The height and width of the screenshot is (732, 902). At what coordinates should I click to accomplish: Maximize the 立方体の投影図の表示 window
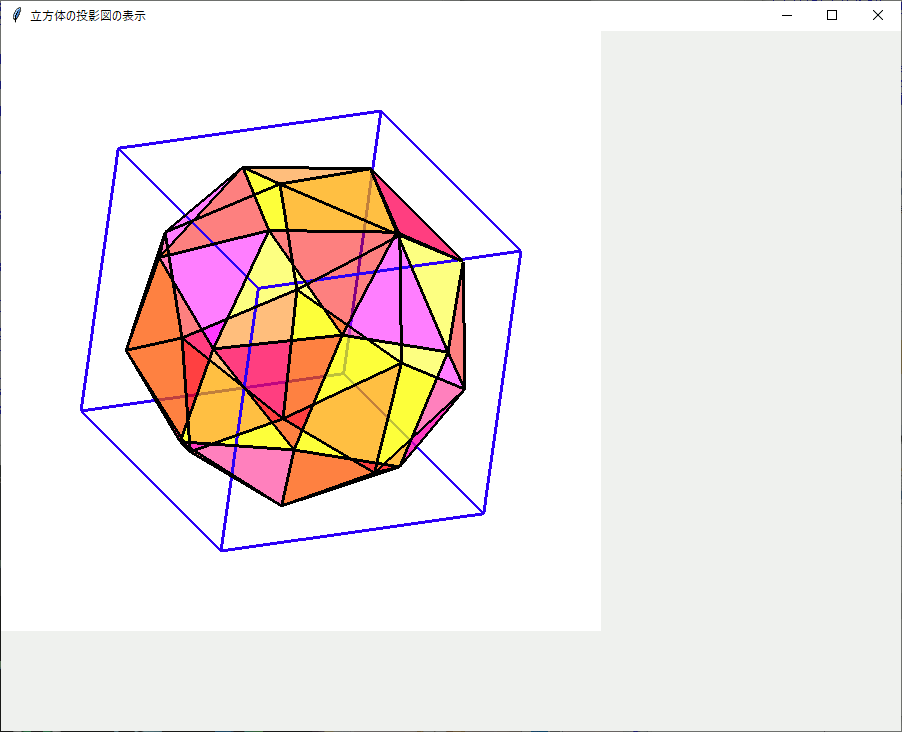click(x=832, y=16)
